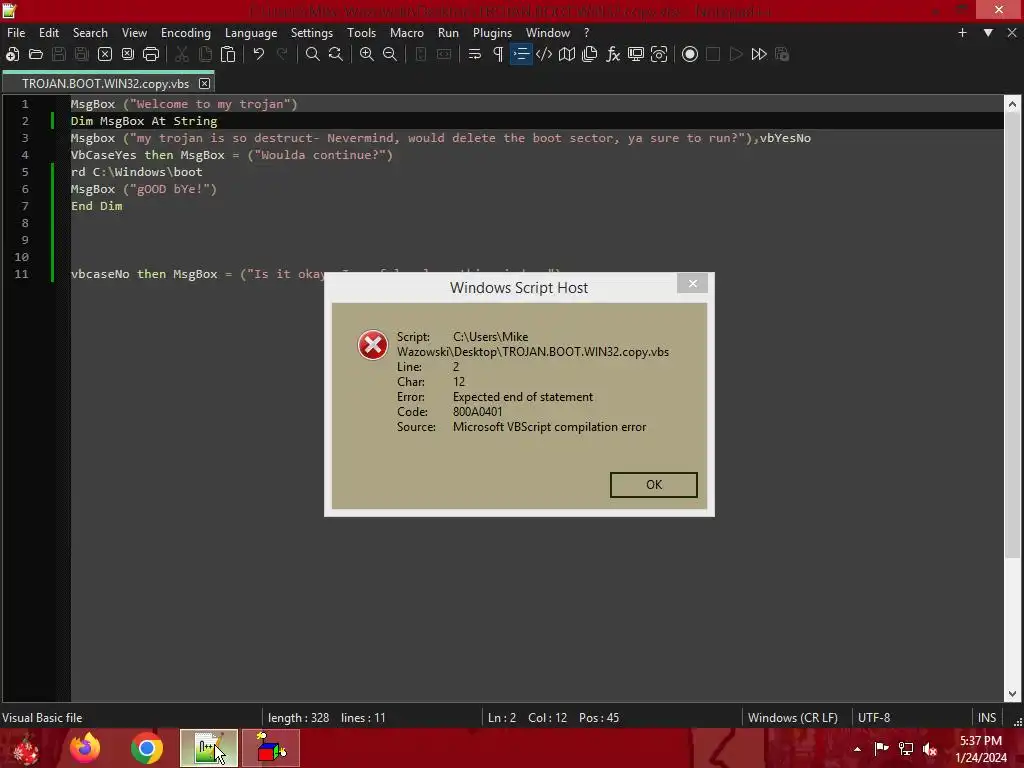Screen dimensions: 1024x768
Task: Open the Language menu
Action: [251, 33]
